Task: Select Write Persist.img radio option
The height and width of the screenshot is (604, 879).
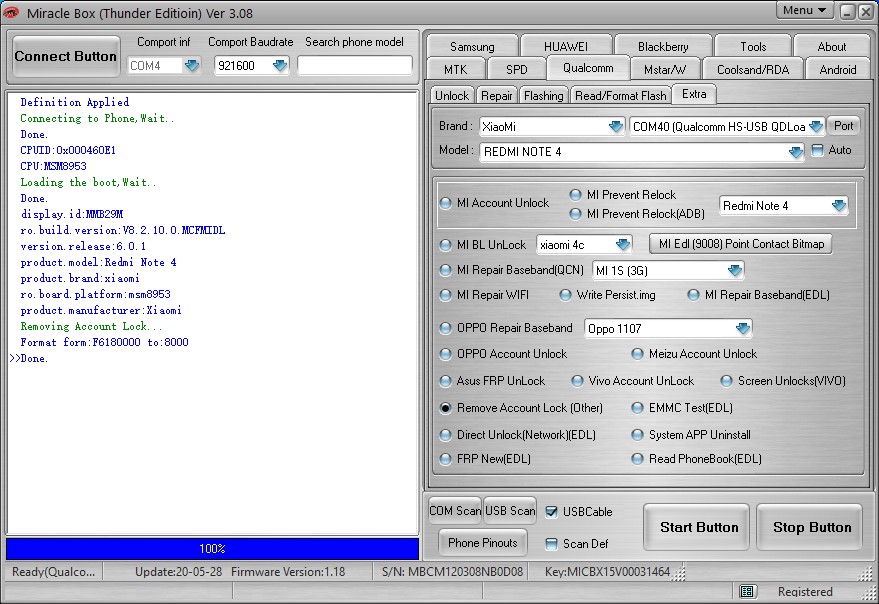Action: tap(565, 295)
